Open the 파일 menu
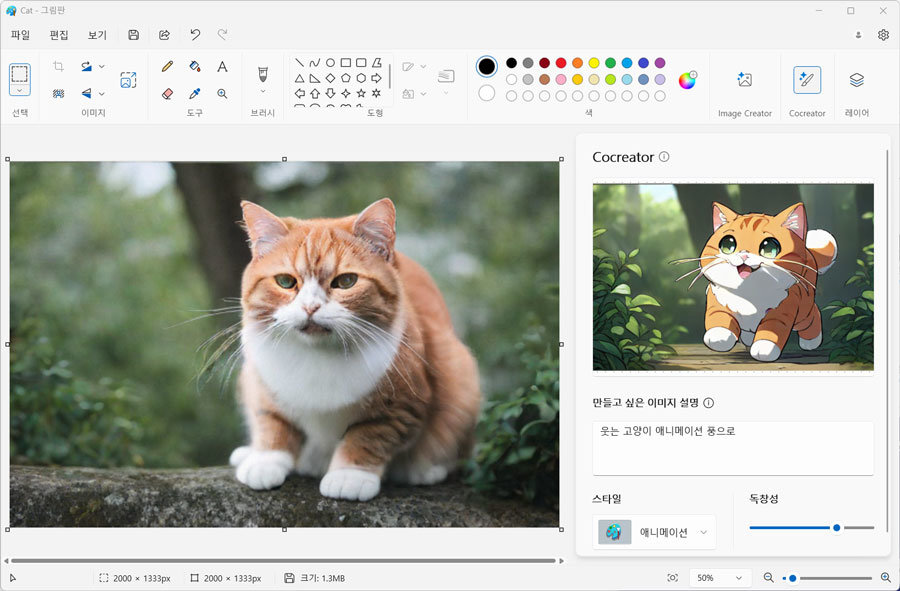The width and height of the screenshot is (900, 591). pos(20,35)
